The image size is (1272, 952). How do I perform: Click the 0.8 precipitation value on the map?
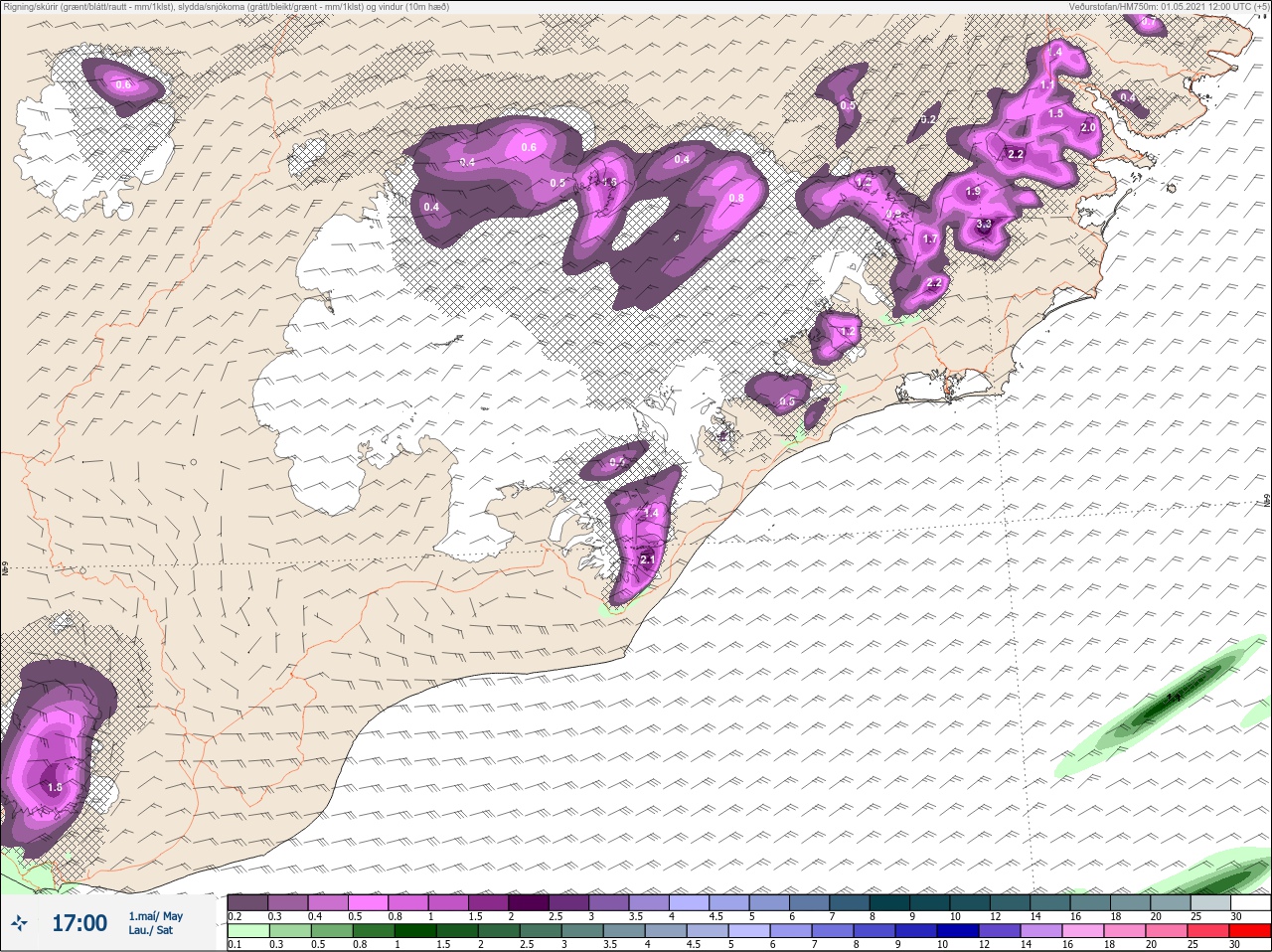pos(736,198)
